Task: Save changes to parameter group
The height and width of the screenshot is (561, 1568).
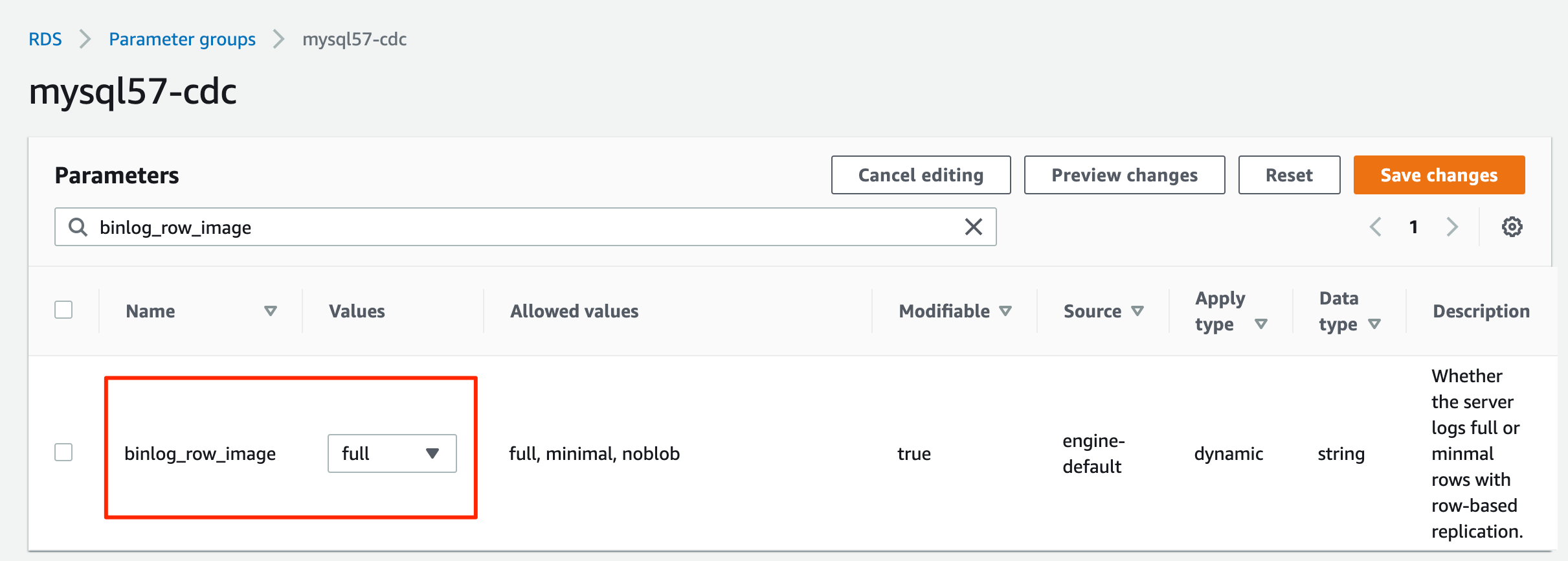Action: [1439, 175]
